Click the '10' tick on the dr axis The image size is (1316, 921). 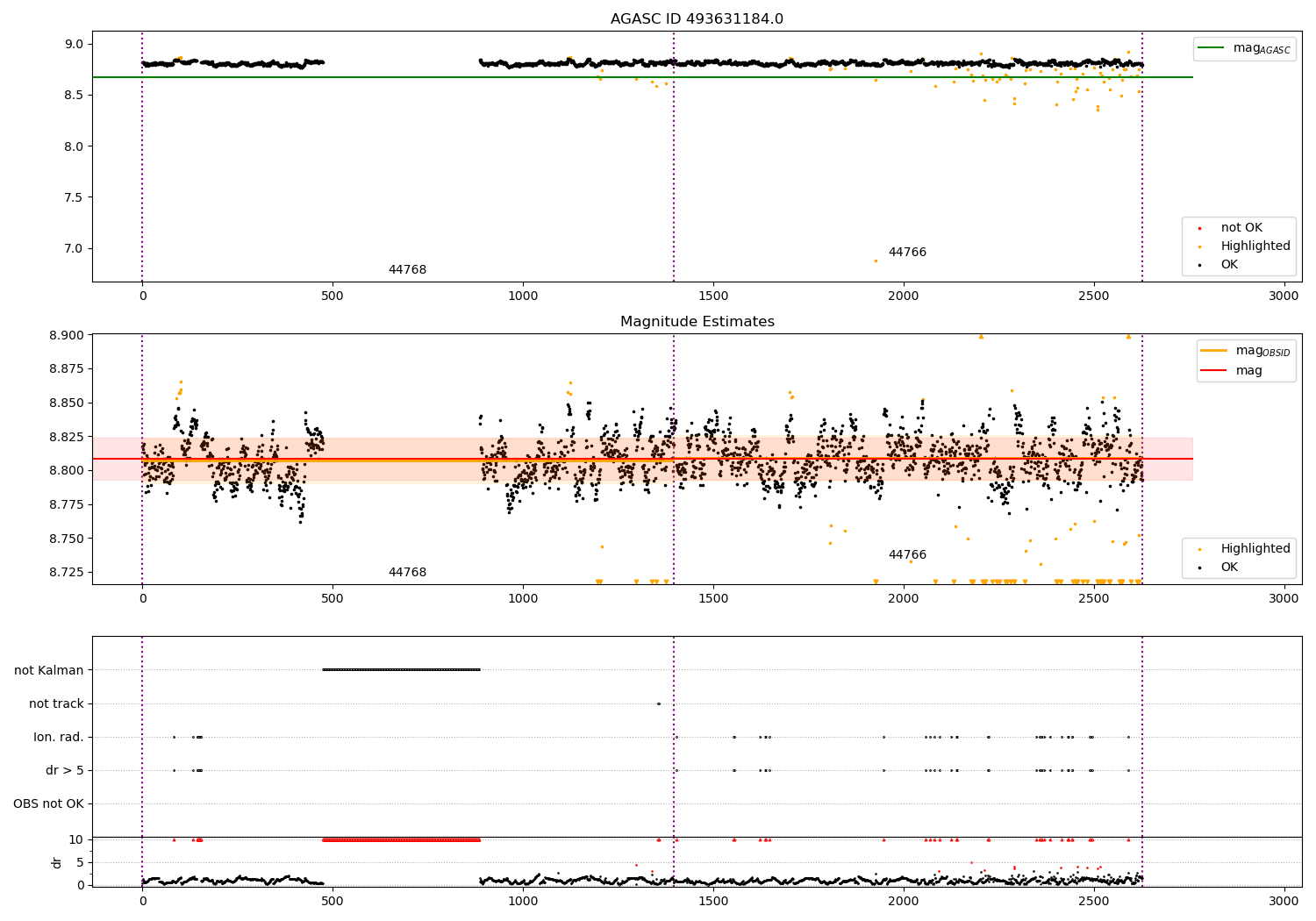coord(75,839)
